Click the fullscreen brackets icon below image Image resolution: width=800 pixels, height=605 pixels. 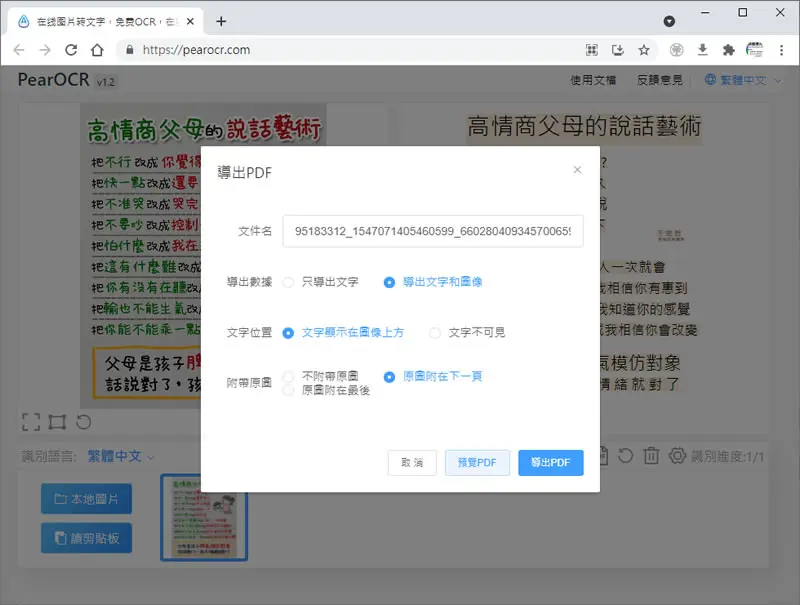(x=31, y=422)
